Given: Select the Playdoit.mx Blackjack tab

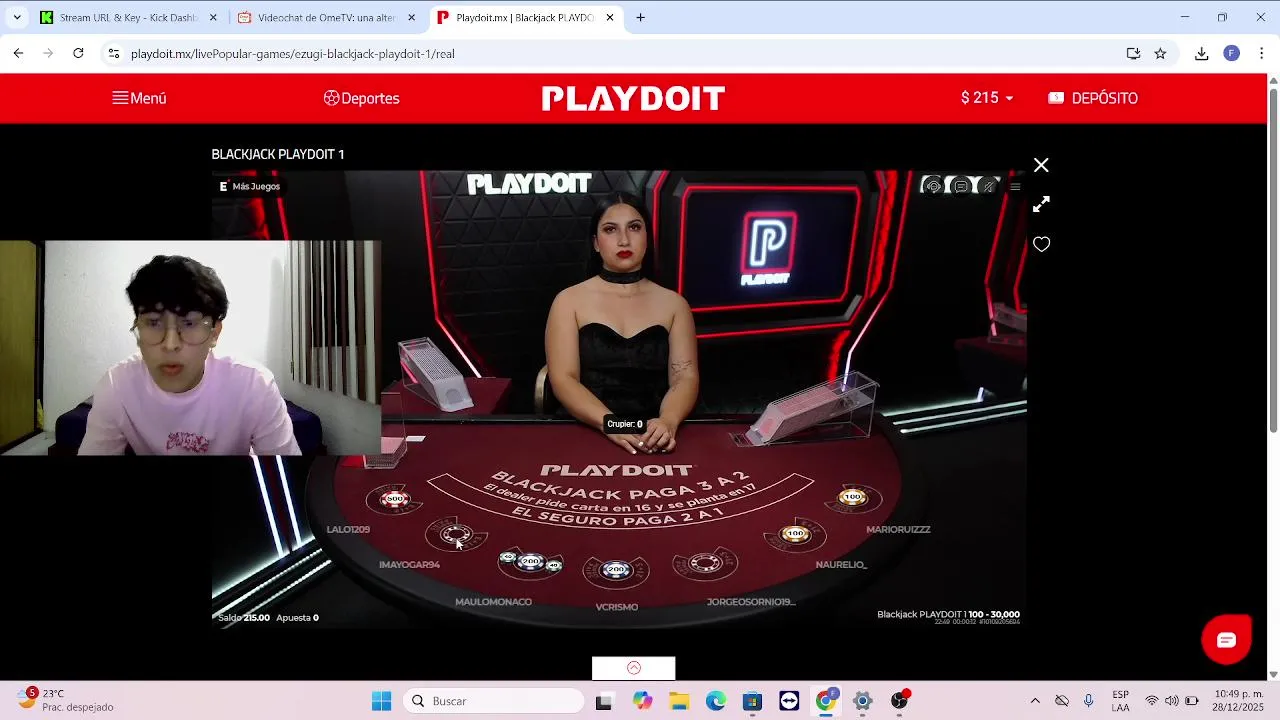Looking at the screenshot, I should pos(526,17).
